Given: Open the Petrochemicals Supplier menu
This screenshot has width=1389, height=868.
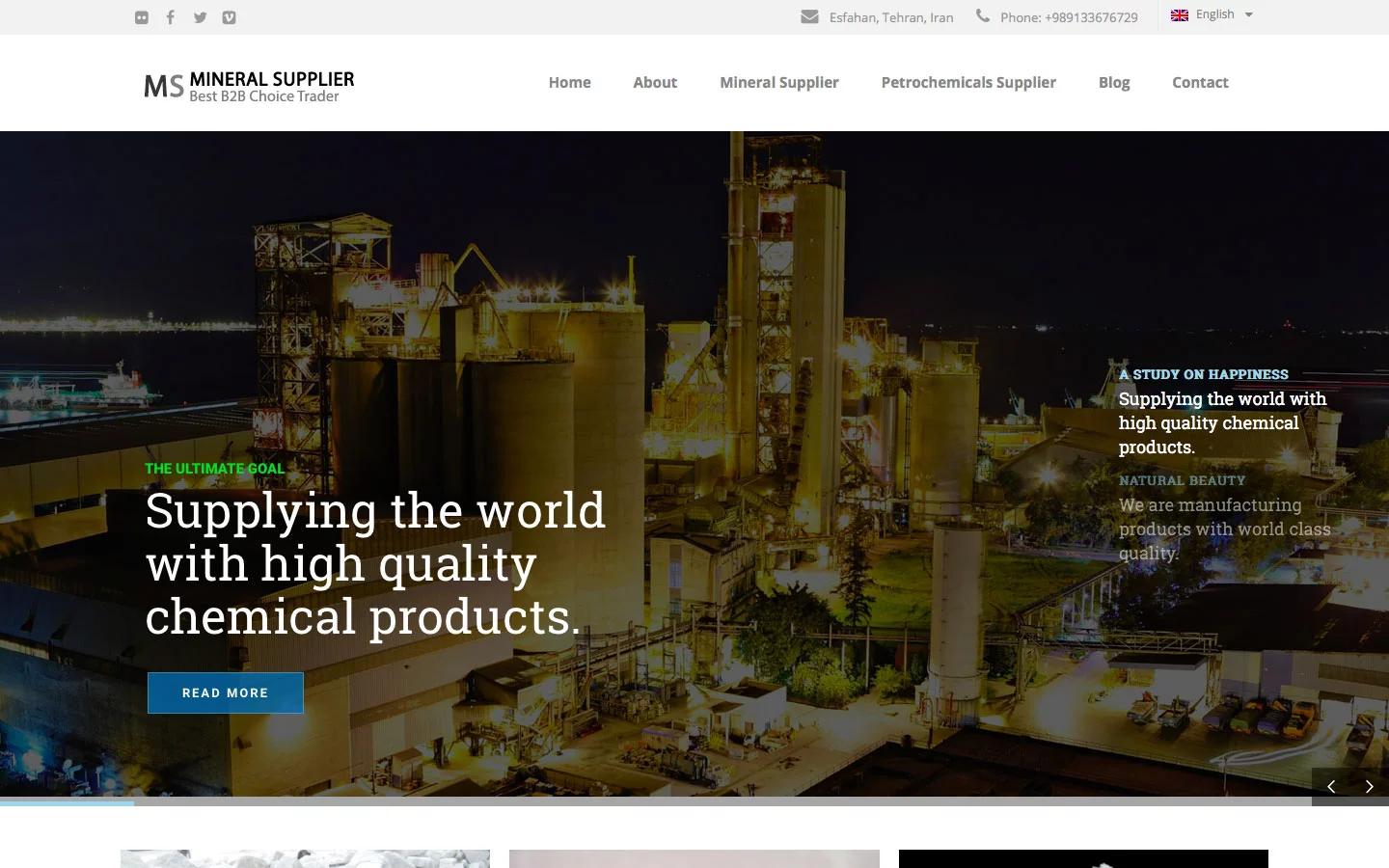Looking at the screenshot, I should click(x=967, y=83).
